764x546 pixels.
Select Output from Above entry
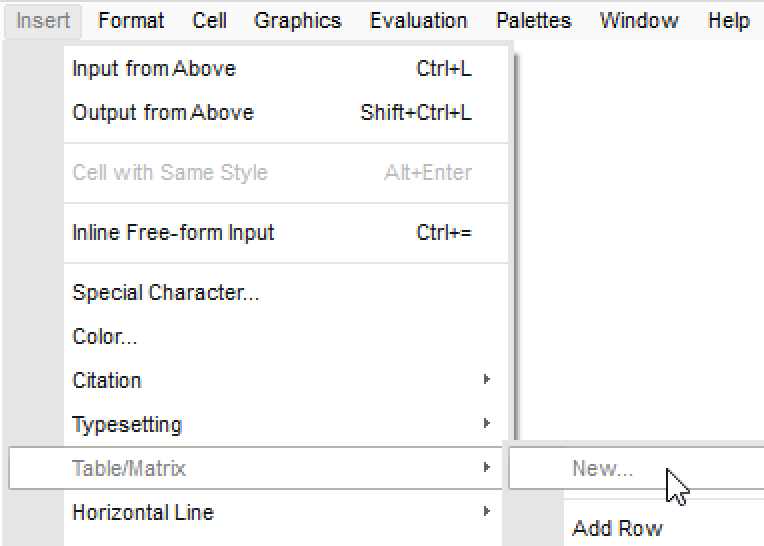pos(163,113)
